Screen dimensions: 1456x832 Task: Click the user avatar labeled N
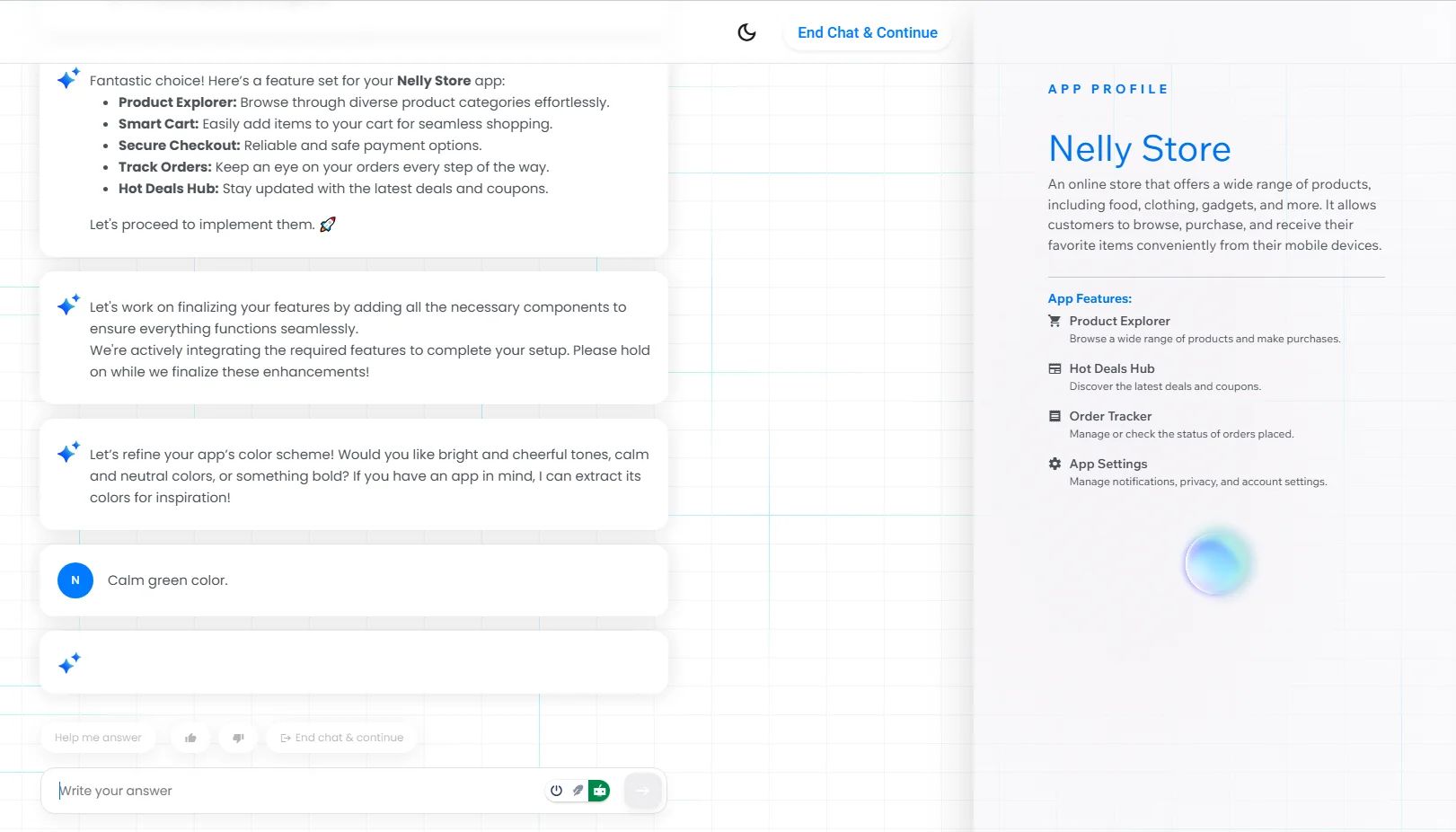(x=75, y=580)
